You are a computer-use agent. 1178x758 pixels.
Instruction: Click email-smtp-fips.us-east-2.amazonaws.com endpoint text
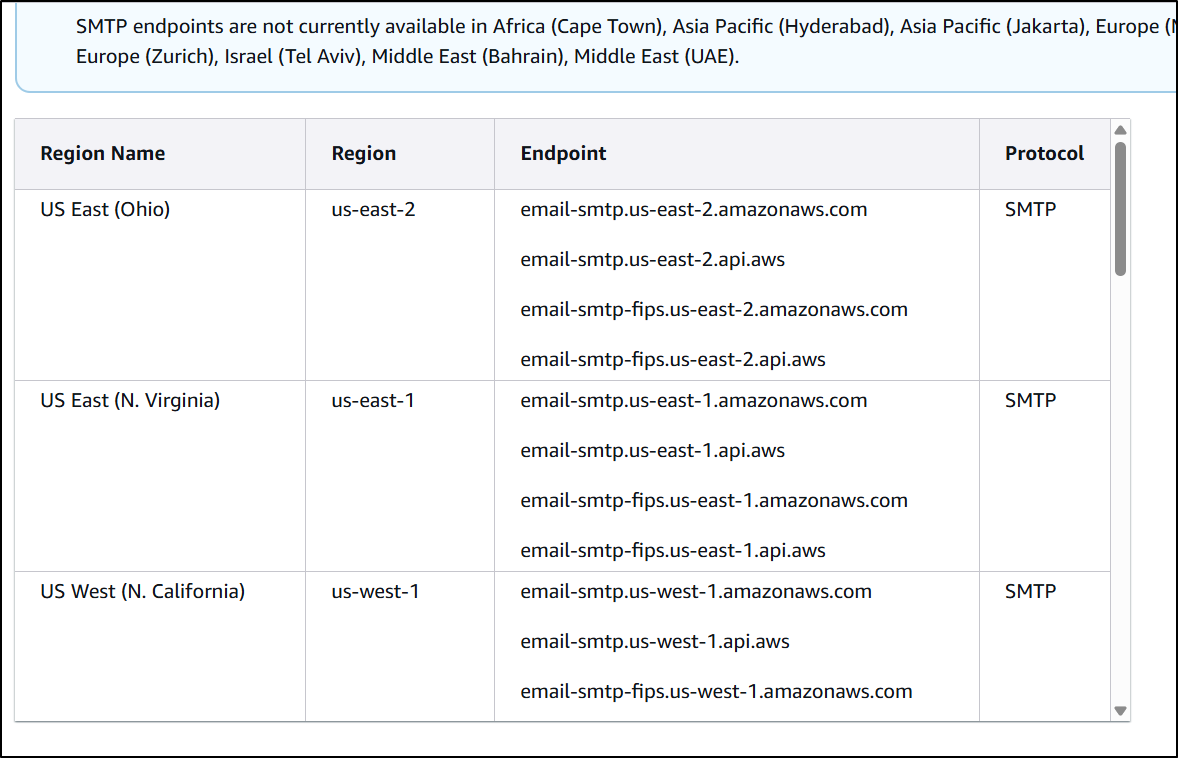(714, 310)
